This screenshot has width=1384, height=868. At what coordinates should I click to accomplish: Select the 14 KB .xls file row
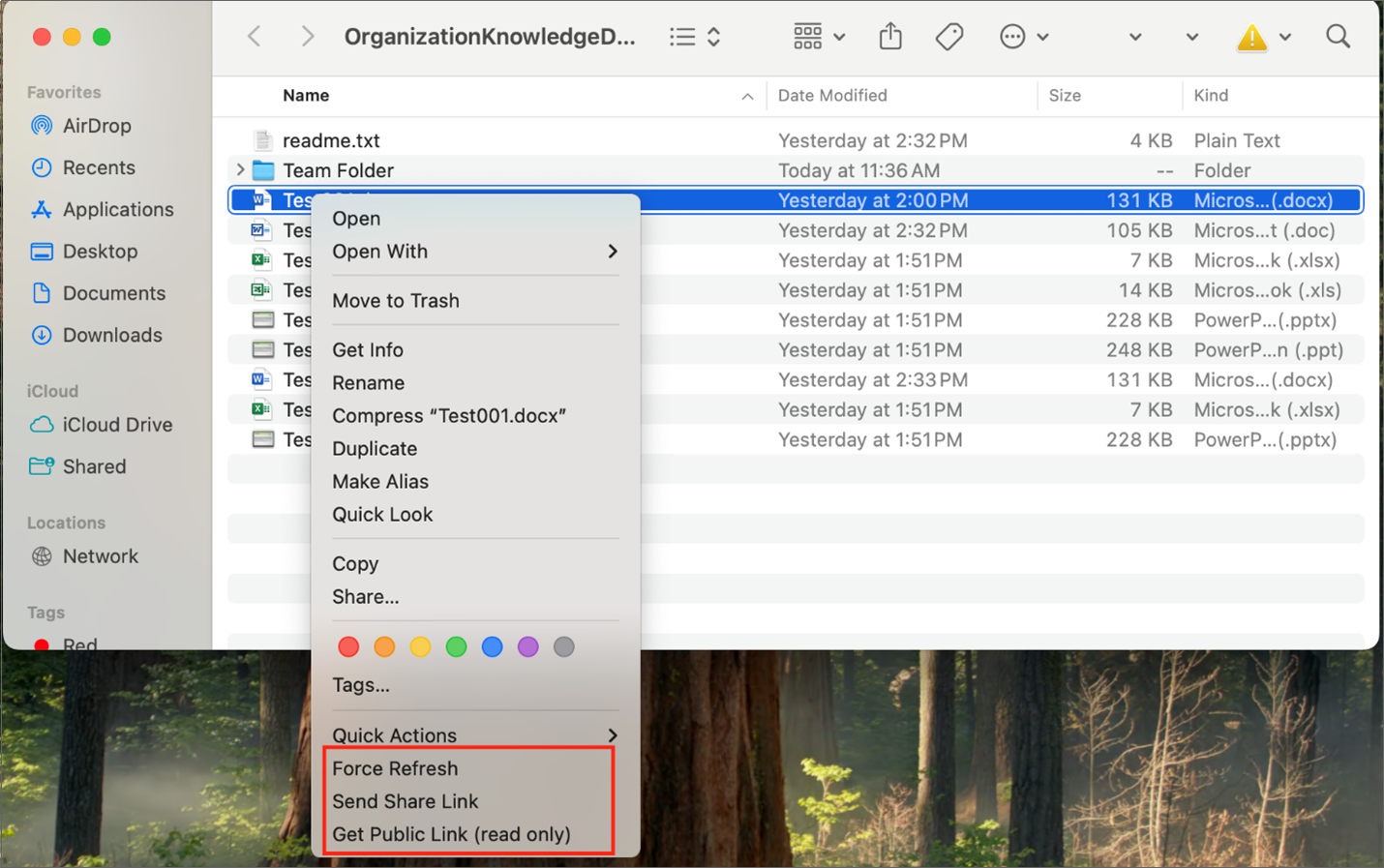tap(796, 290)
